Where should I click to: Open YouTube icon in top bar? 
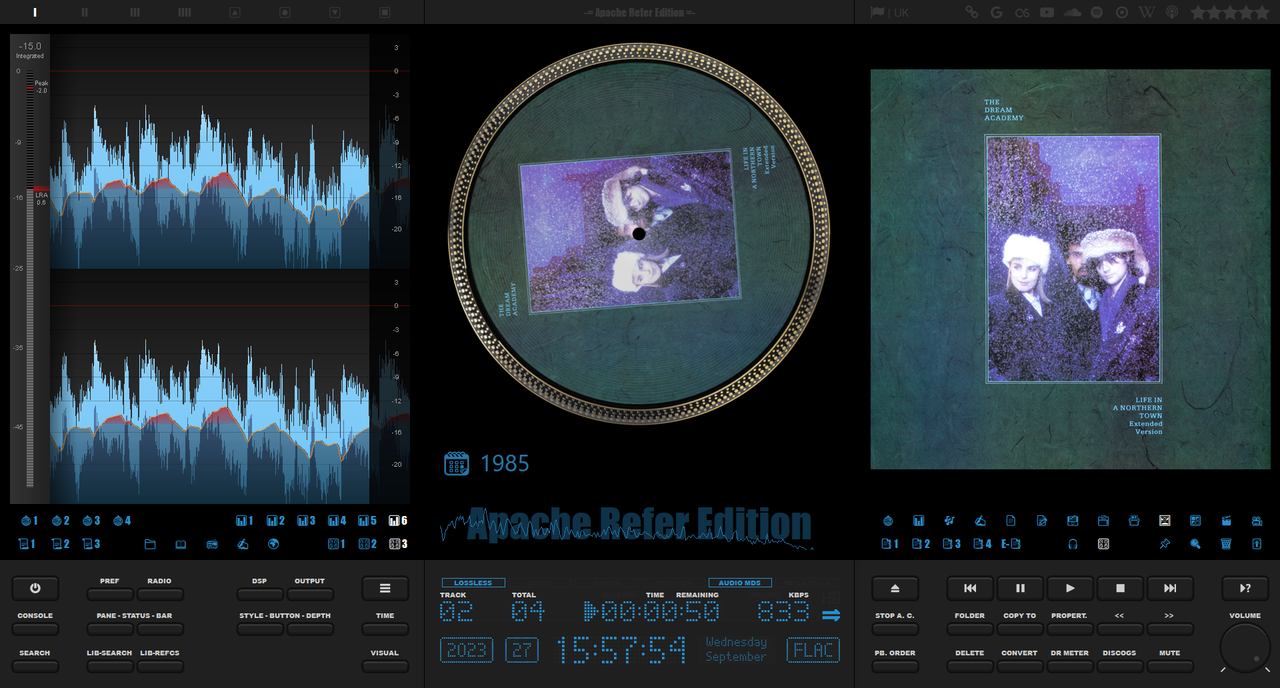pos(1047,12)
